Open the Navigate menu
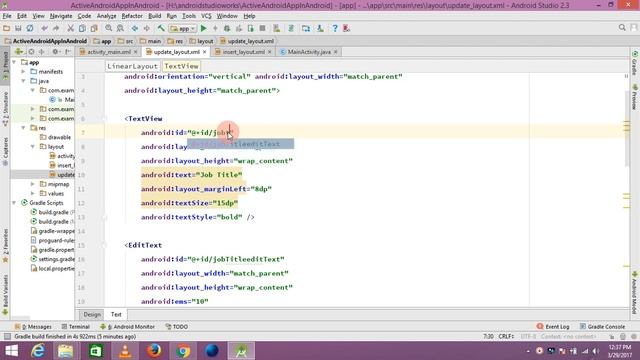The height and width of the screenshot is (360, 640). pyautogui.click(x=61, y=16)
